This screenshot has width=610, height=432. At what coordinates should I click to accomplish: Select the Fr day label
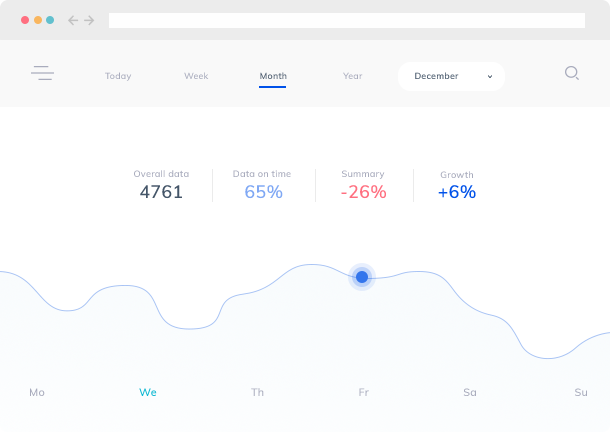pos(364,392)
